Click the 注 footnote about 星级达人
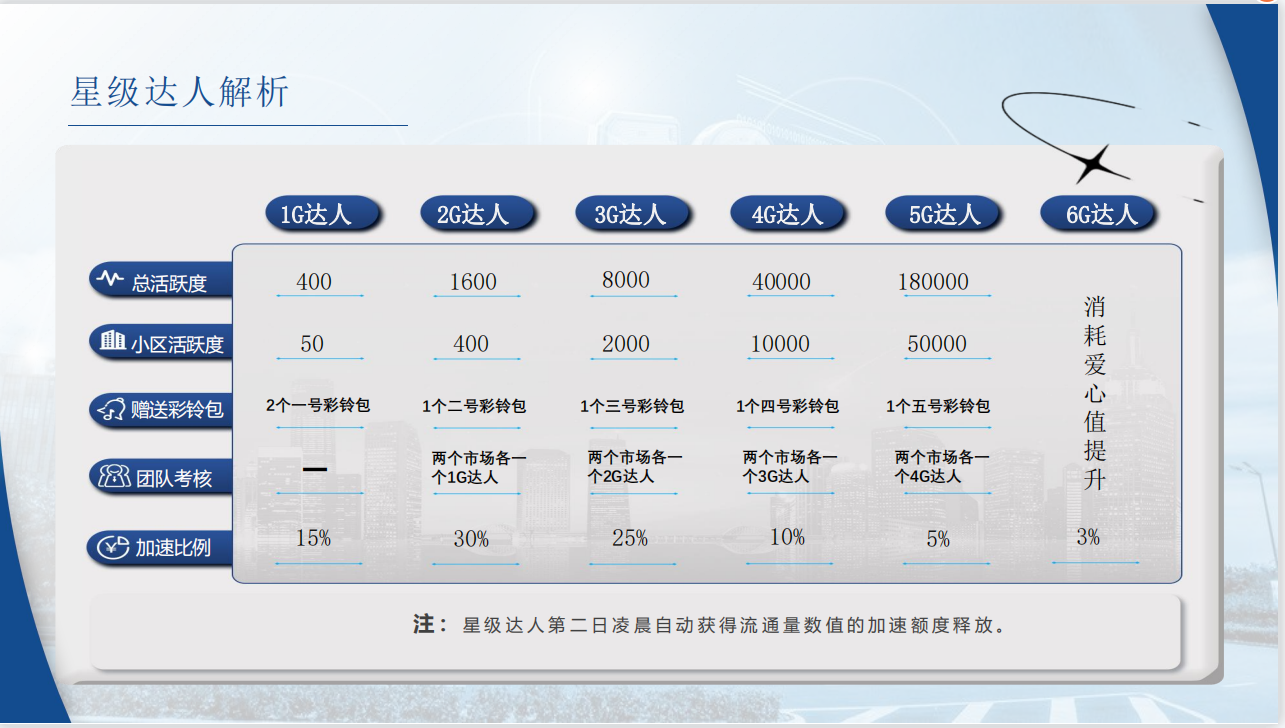Screen dimensions: 1285x728 click(709, 626)
